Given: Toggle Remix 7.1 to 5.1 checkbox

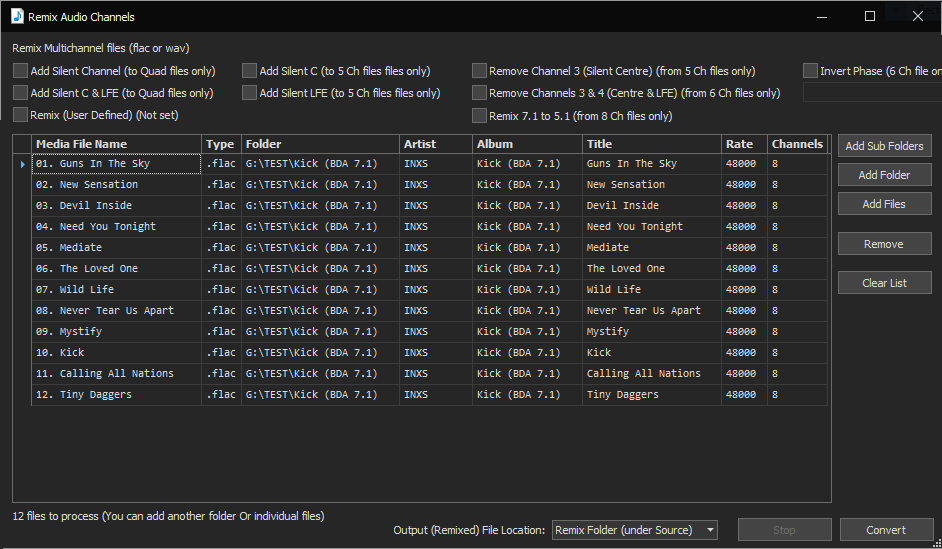Looking at the screenshot, I should 480,115.
